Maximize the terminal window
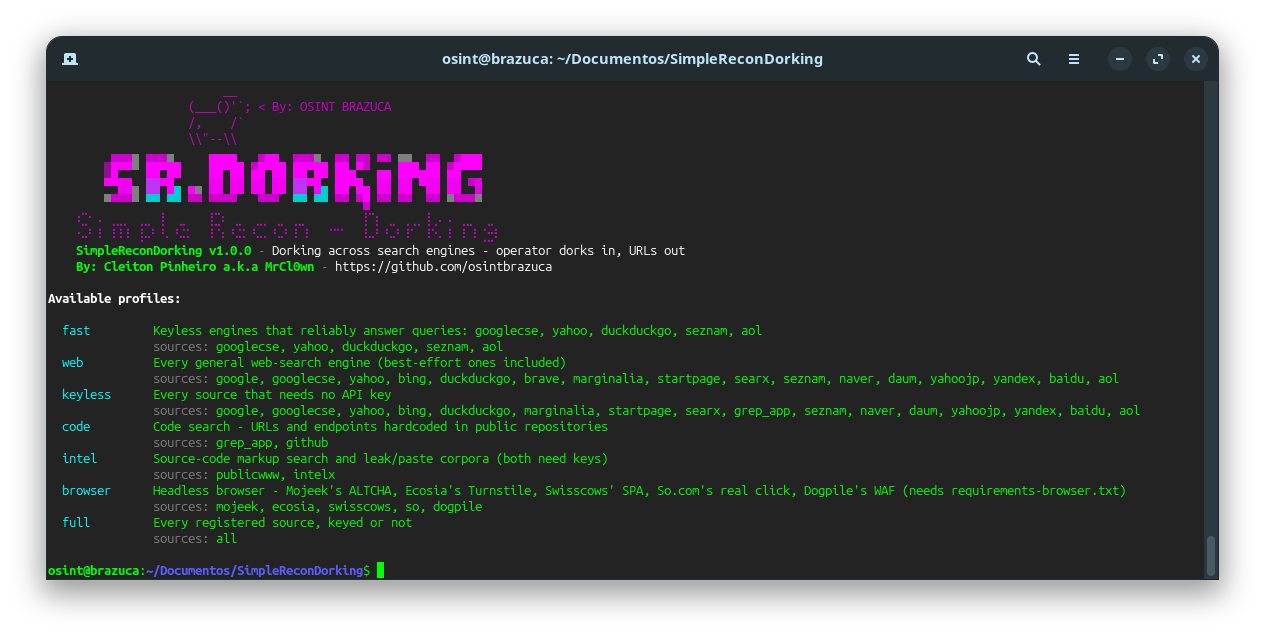1265x636 pixels. 1157,59
